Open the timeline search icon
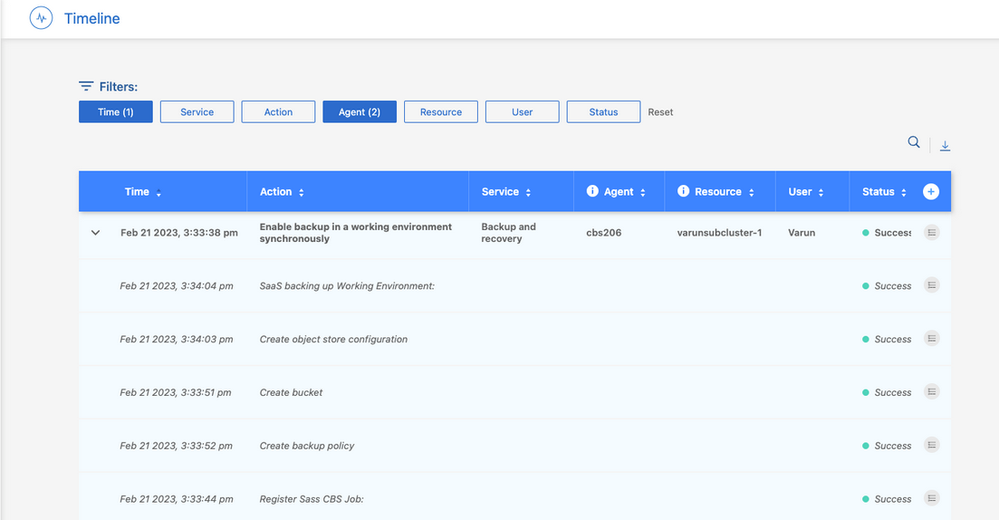The height and width of the screenshot is (520, 999). point(913,143)
